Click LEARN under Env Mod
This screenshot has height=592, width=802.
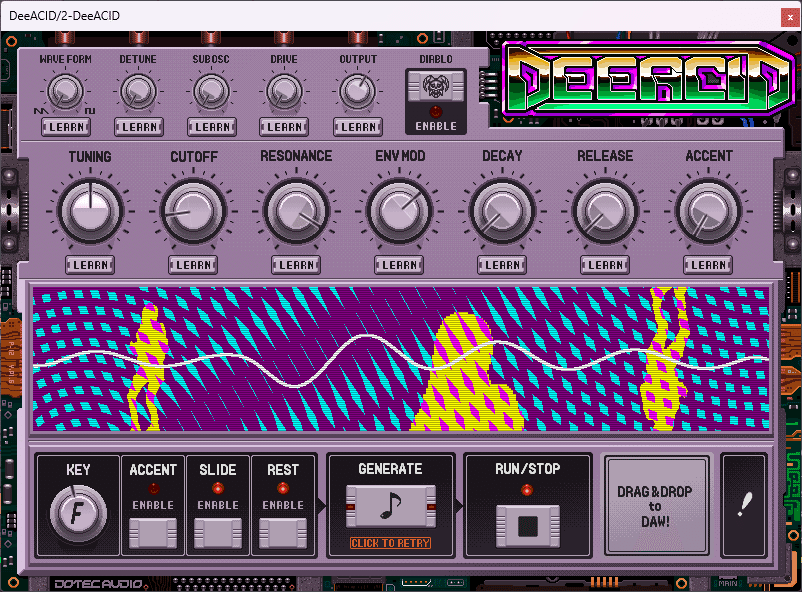[399, 265]
